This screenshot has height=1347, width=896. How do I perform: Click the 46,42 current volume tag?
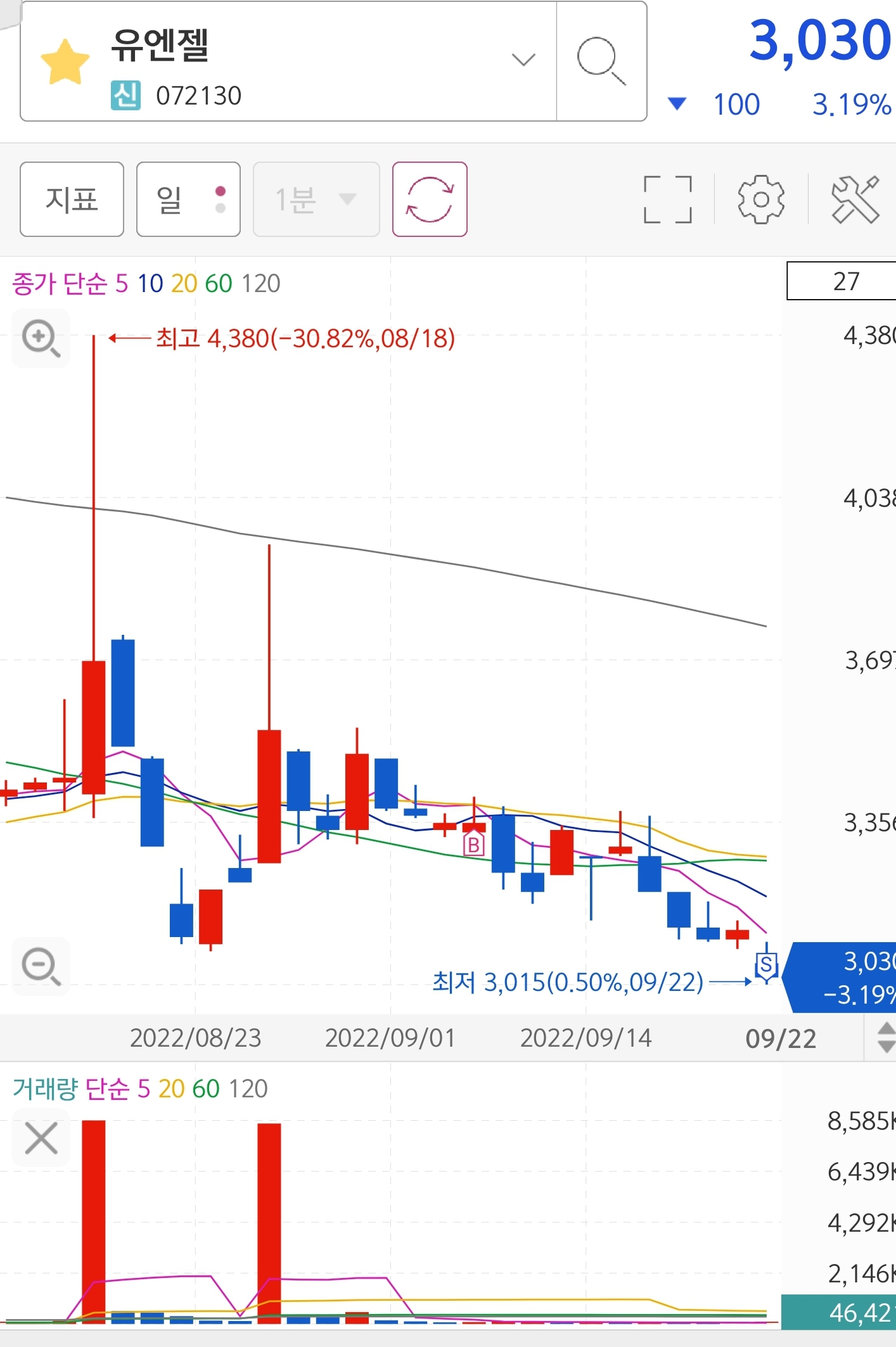tap(839, 1313)
